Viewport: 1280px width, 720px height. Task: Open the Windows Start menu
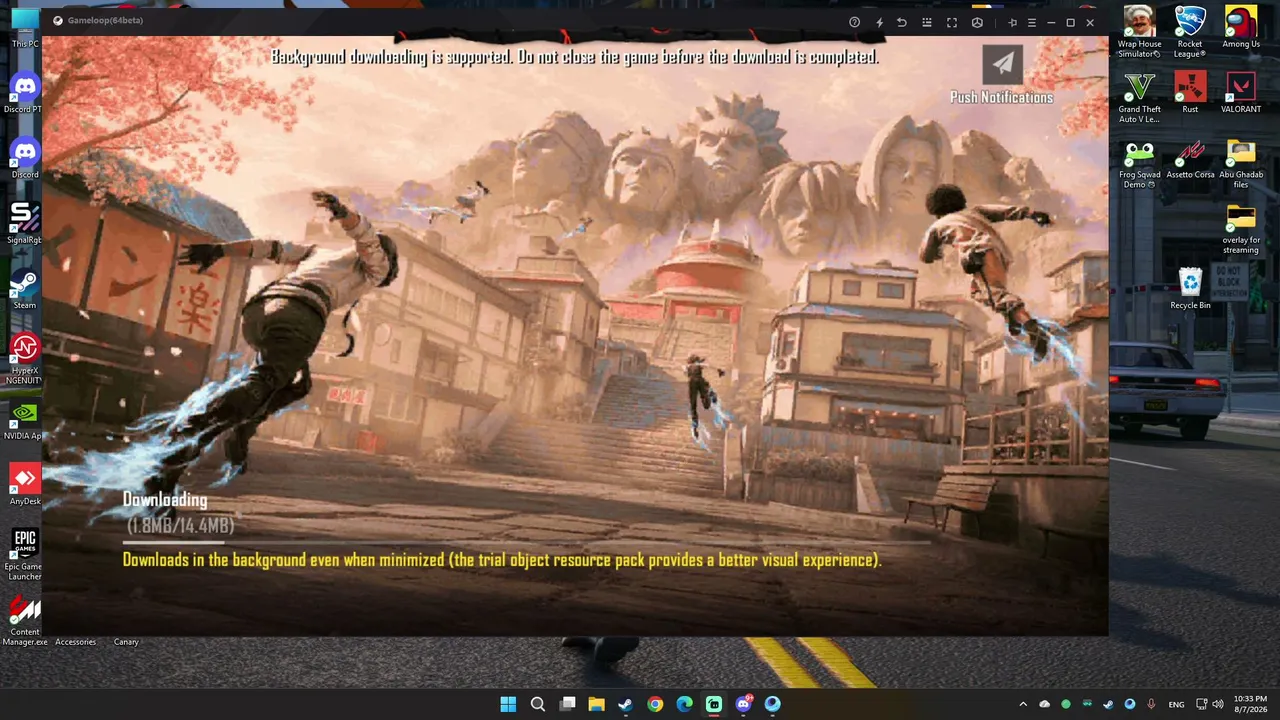(x=508, y=704)
